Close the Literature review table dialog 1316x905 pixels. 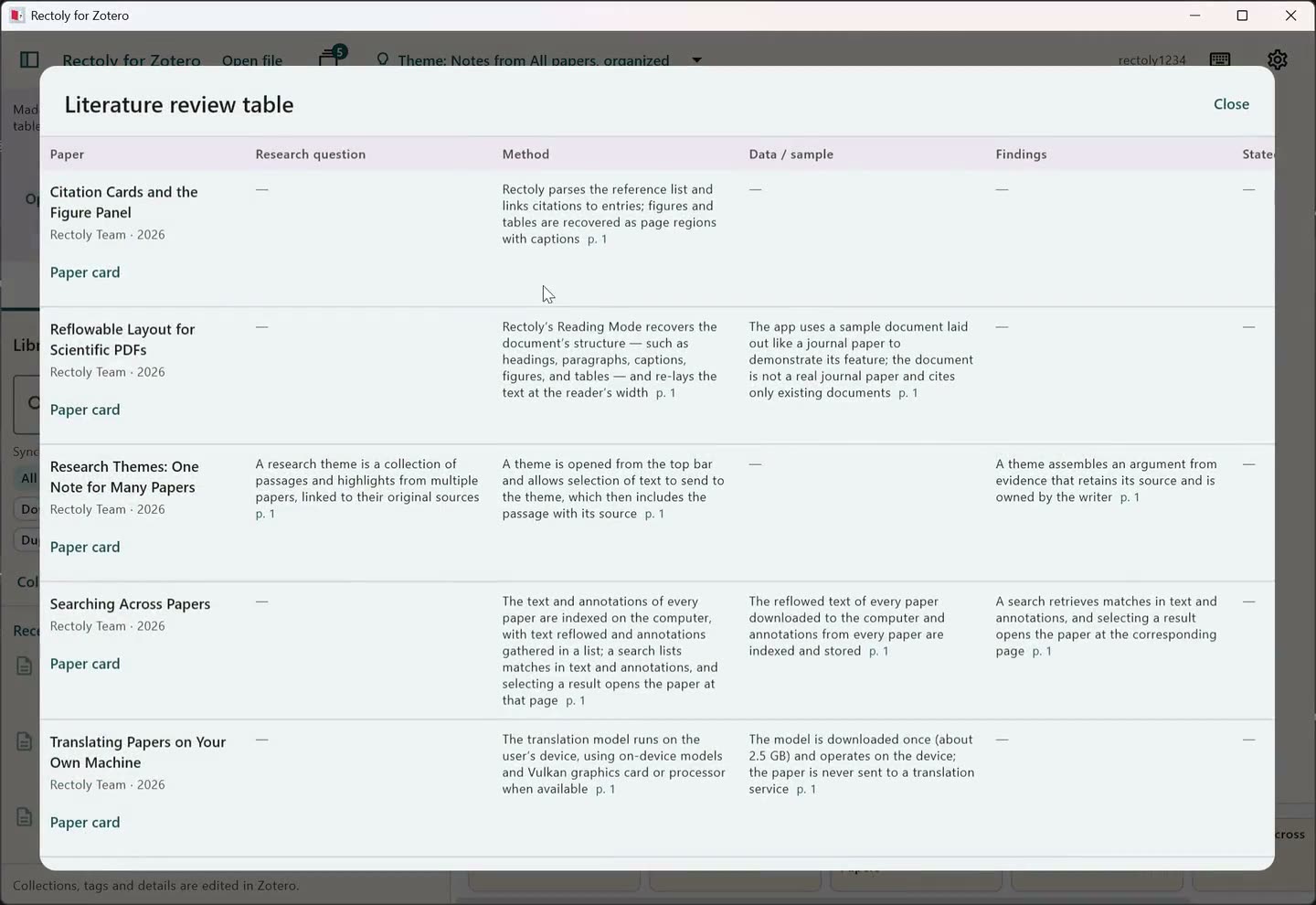(x=1231, y=104)
